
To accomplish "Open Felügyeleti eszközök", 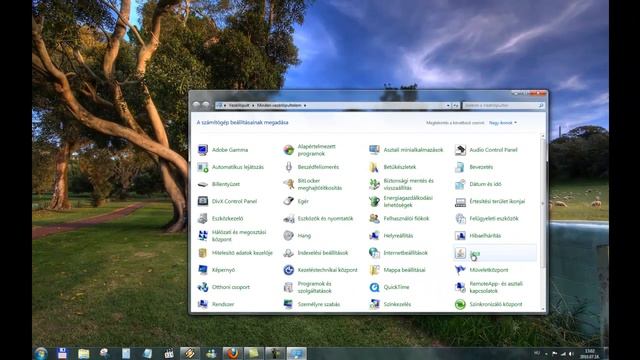I will [487, 218].
